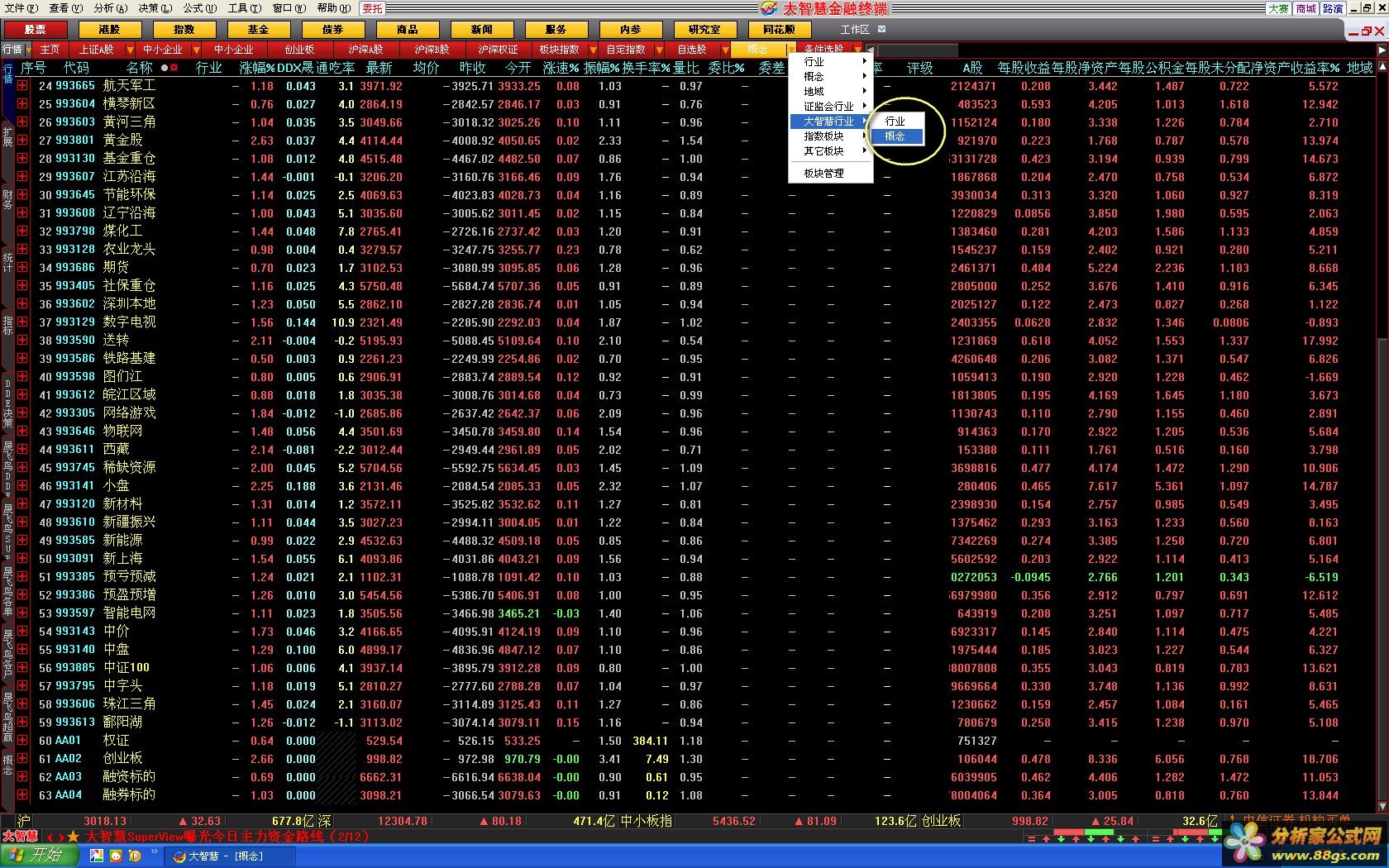Click the 新闻 button
This screenshot has height=868, width=1389.
coord(482,29)
